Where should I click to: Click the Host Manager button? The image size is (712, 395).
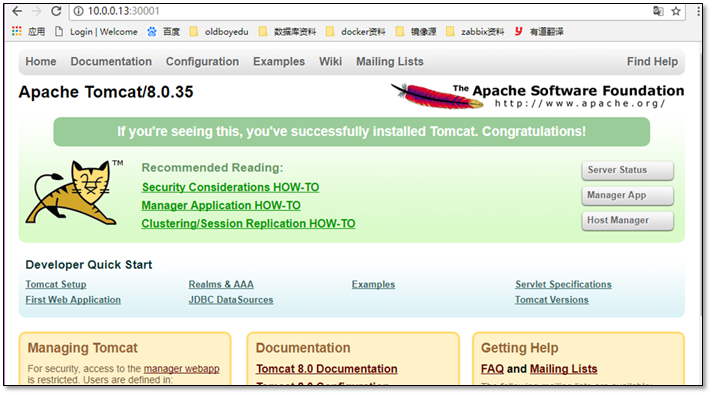click(x=628, y=221)
